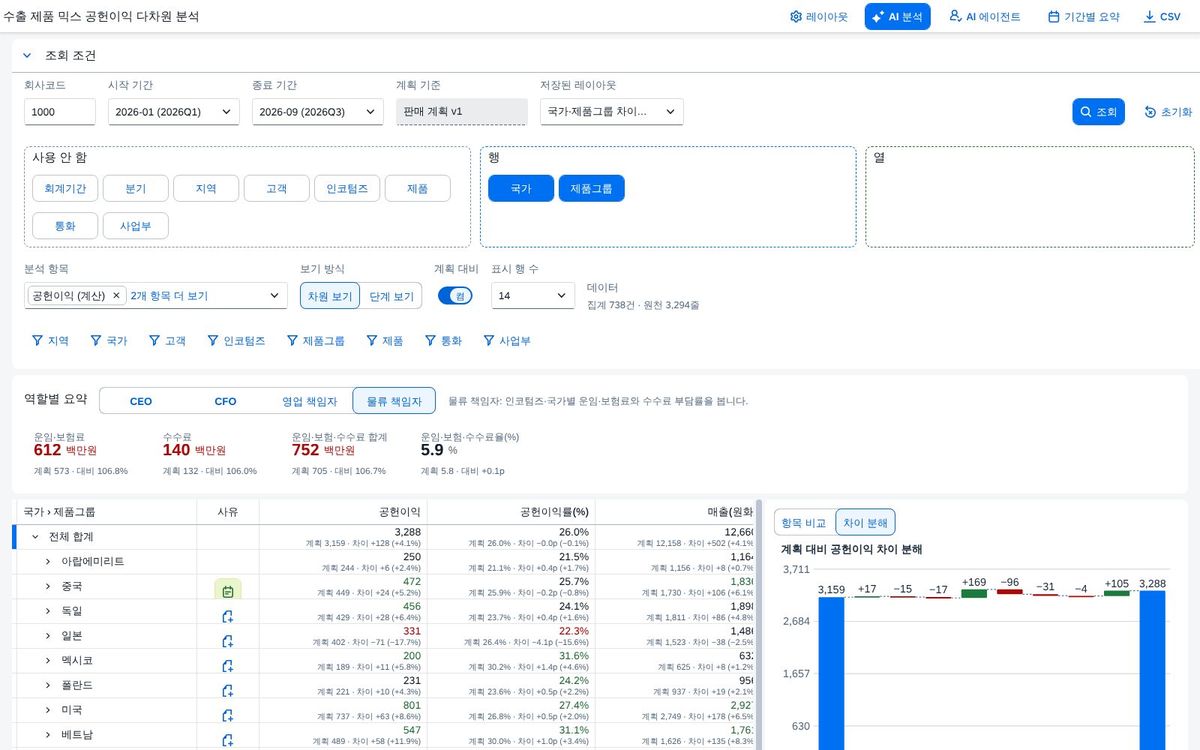Select the unused 통화 dimension chip

coord(65,226)
